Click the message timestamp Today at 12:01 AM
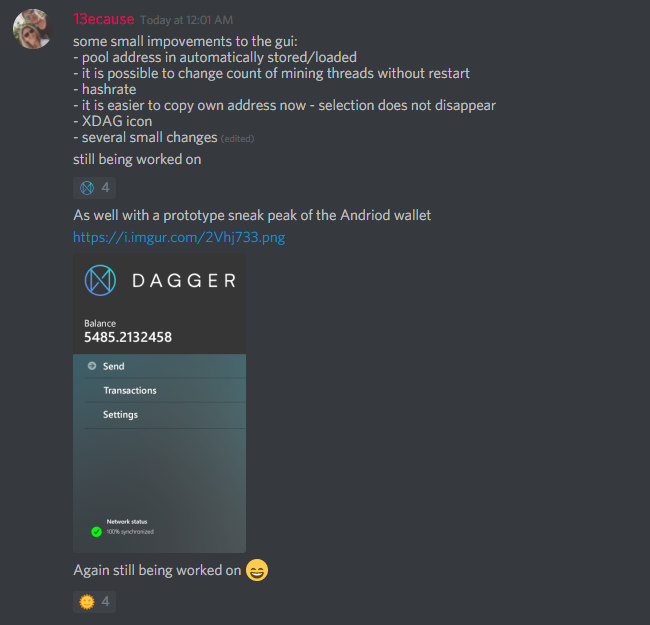The height and width of the screenshot is (625, 650). pyautogui.click(x=187, y=20)
